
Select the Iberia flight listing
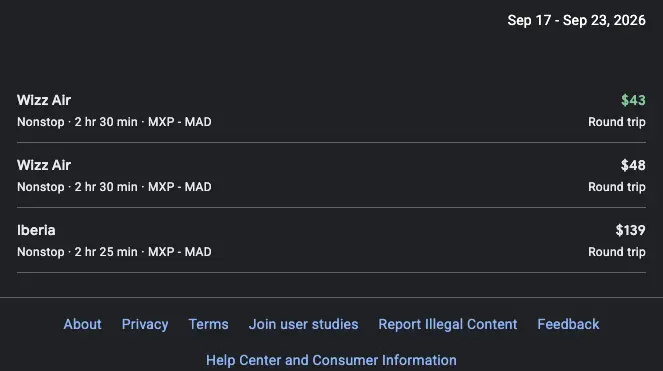[x=331, y=240]
